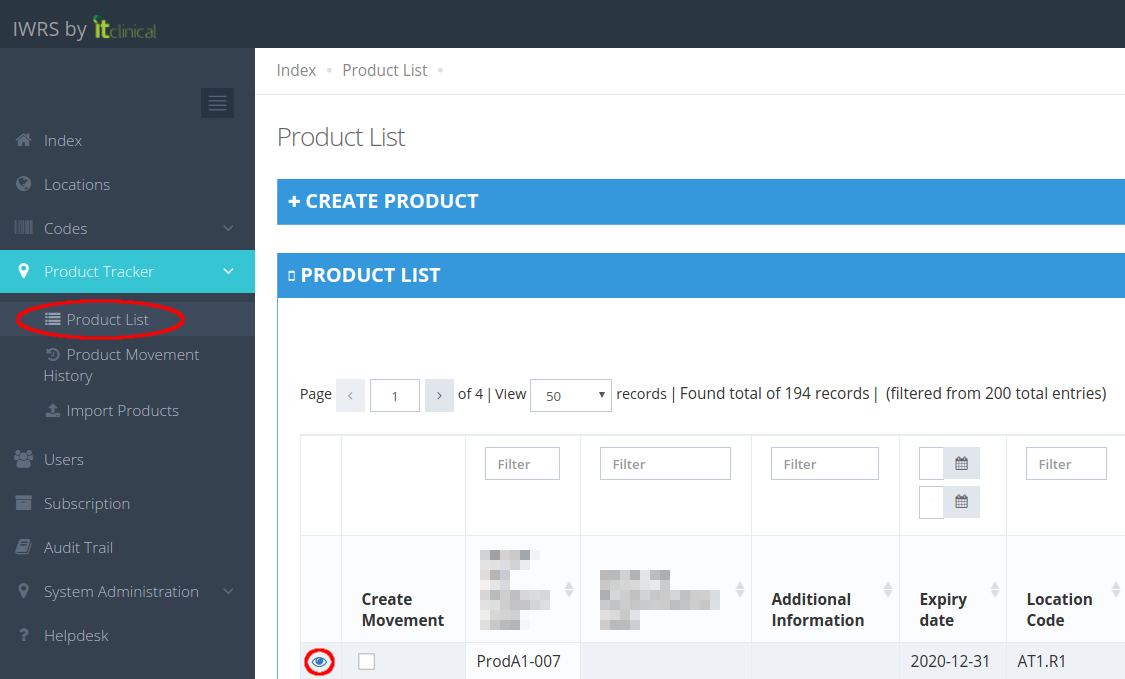Go to the next page arrow
The width and height of the screenshot is (1125, 679).
tap(439, 395)
